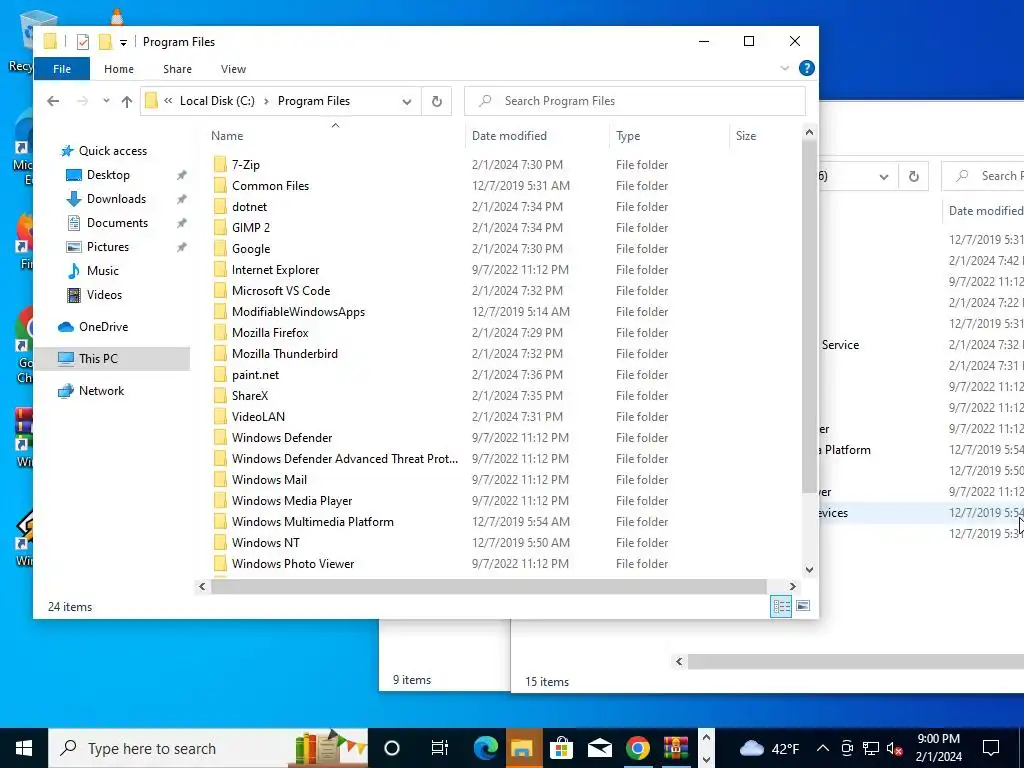Viewport: 1024px width, 768px height.
Task: Click the Search Program Files box
Action: click(635, 101)
